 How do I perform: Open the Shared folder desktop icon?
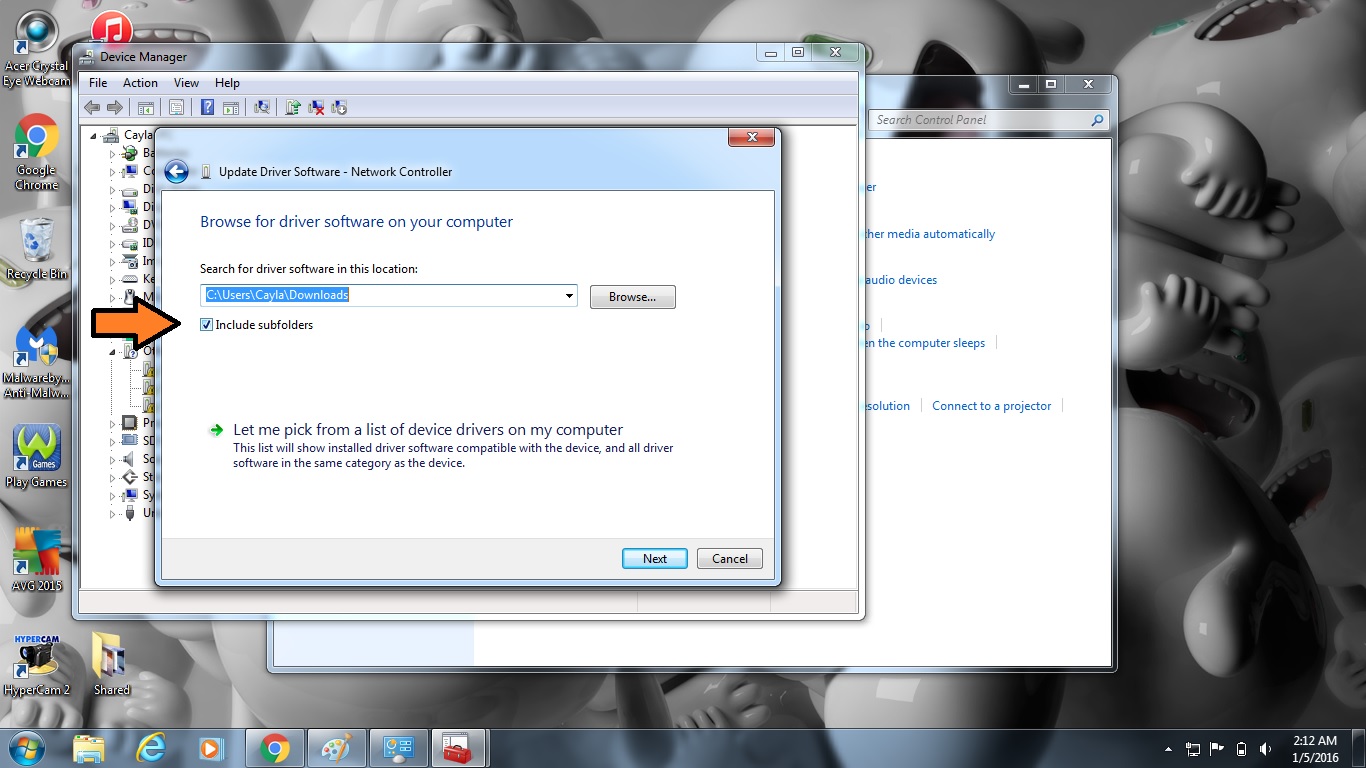(x=111, y=664)
